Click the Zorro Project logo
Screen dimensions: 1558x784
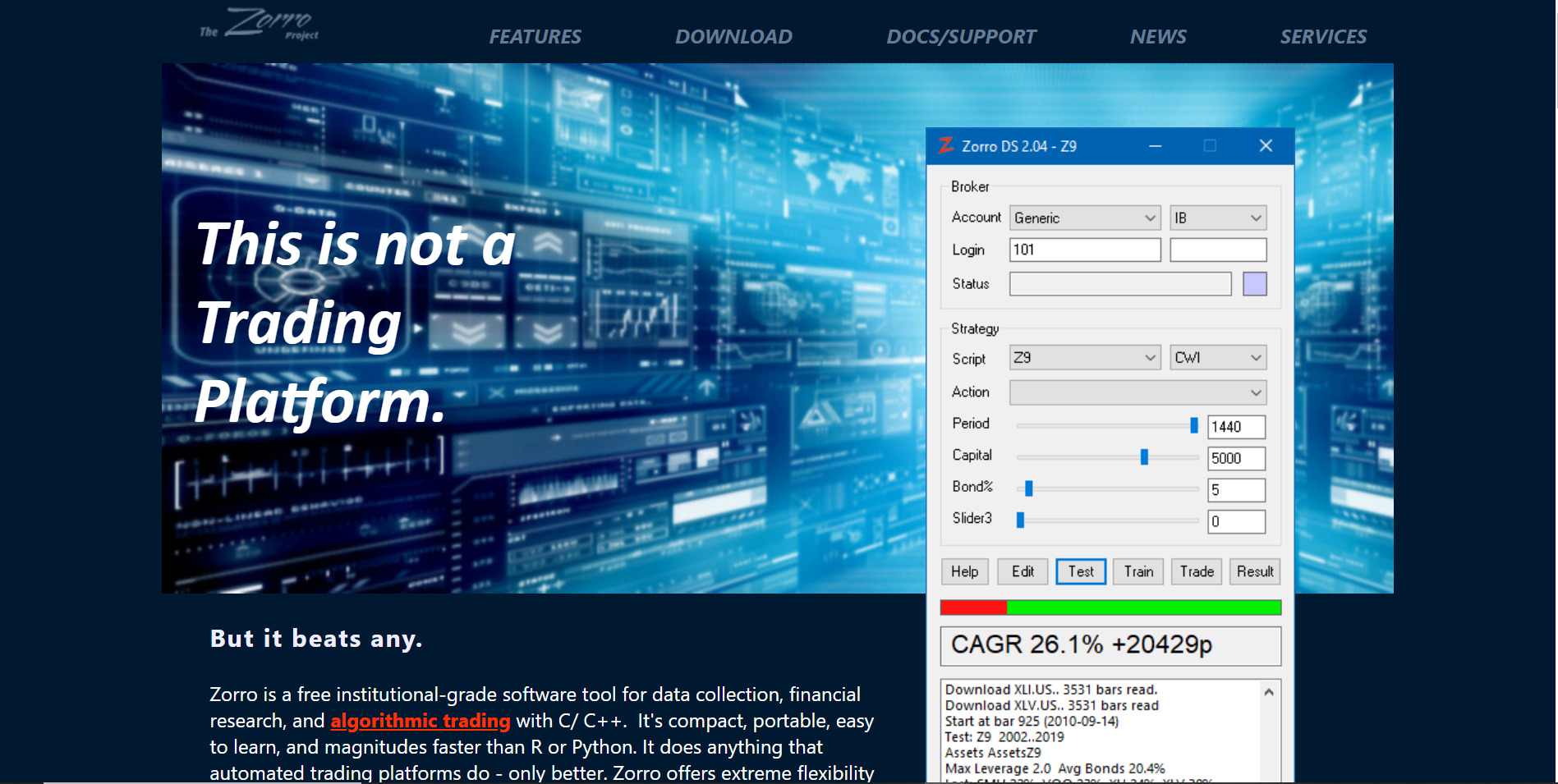point(259,24)
